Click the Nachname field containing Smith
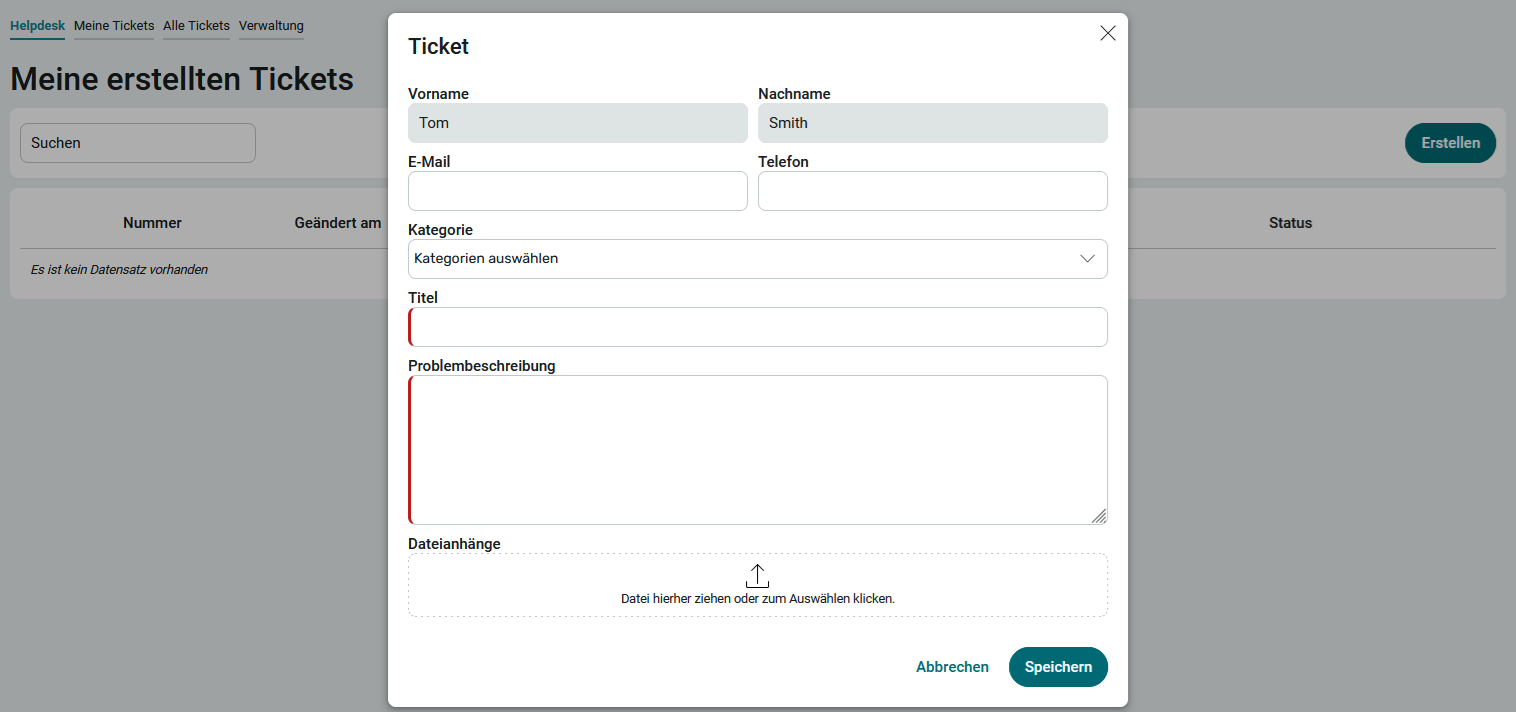This screenshot has height=712, width=1516. click(x=932, y=123)
